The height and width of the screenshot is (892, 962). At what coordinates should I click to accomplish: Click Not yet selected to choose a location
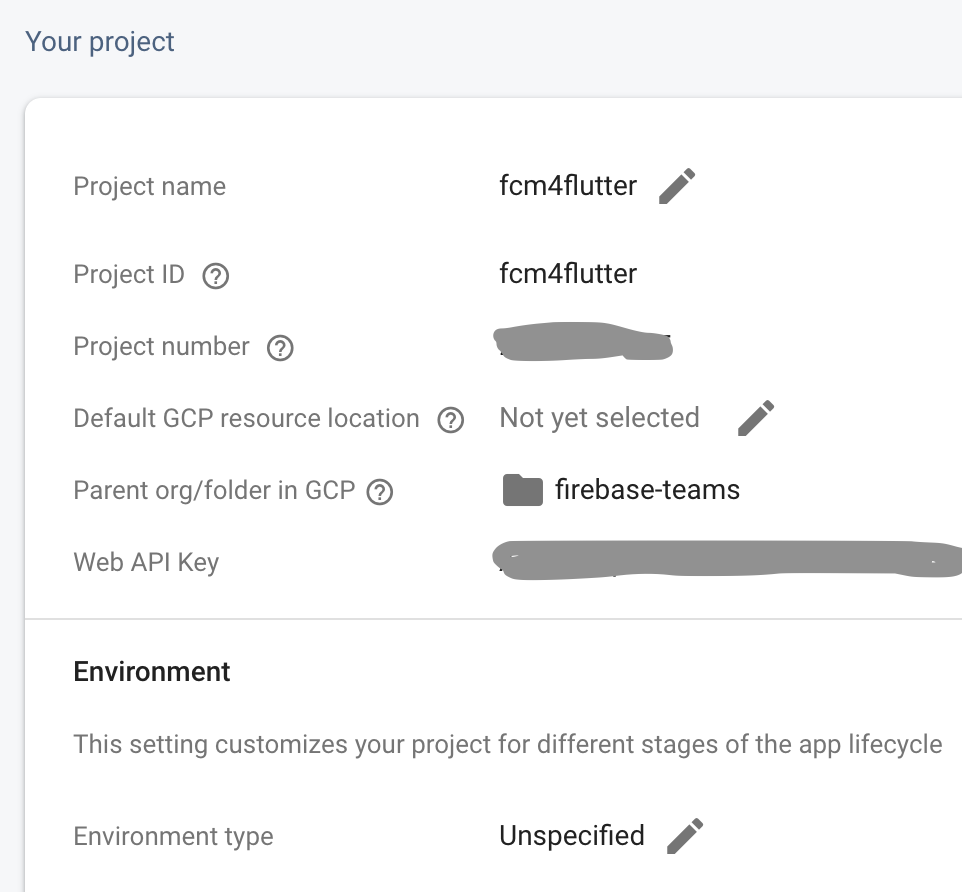pyautogui.click(x=599, y=418)
